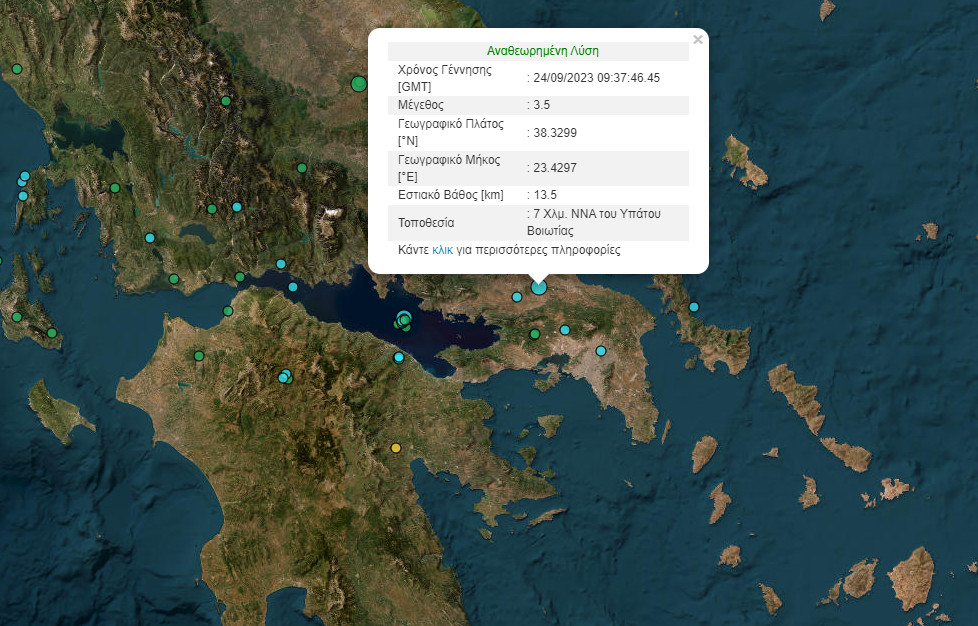
Task: Click the cyan marker east of Athens
Action: click(601, 351)
